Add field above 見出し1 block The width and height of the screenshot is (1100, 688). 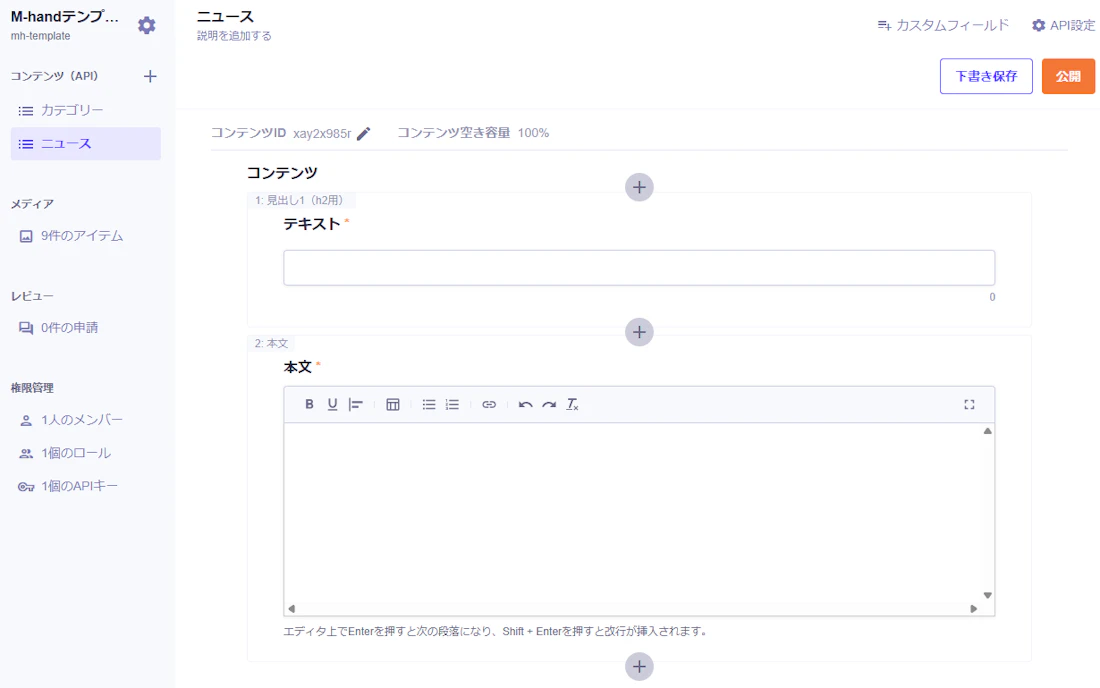(639, 187)
